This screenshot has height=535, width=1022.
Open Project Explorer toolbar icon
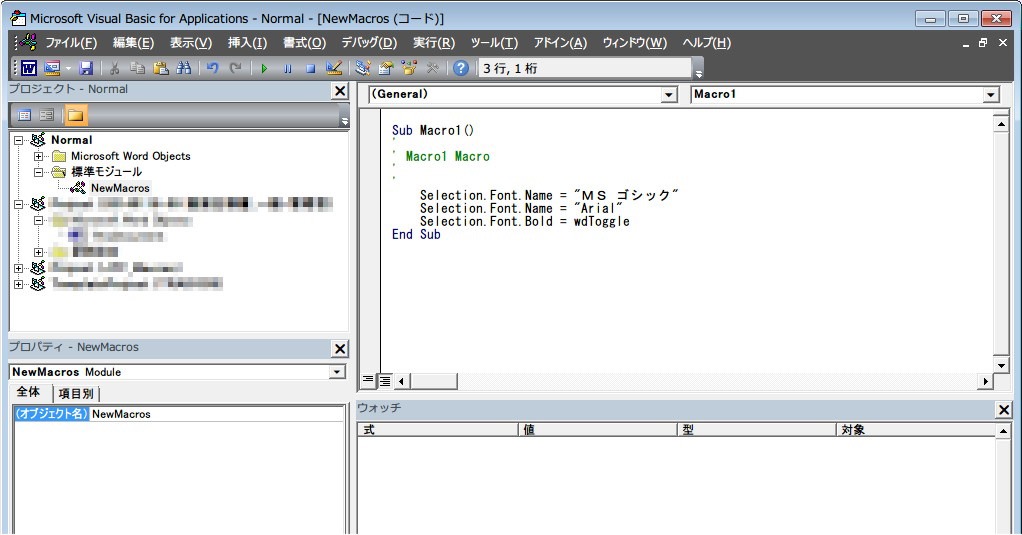pos(363,68)
